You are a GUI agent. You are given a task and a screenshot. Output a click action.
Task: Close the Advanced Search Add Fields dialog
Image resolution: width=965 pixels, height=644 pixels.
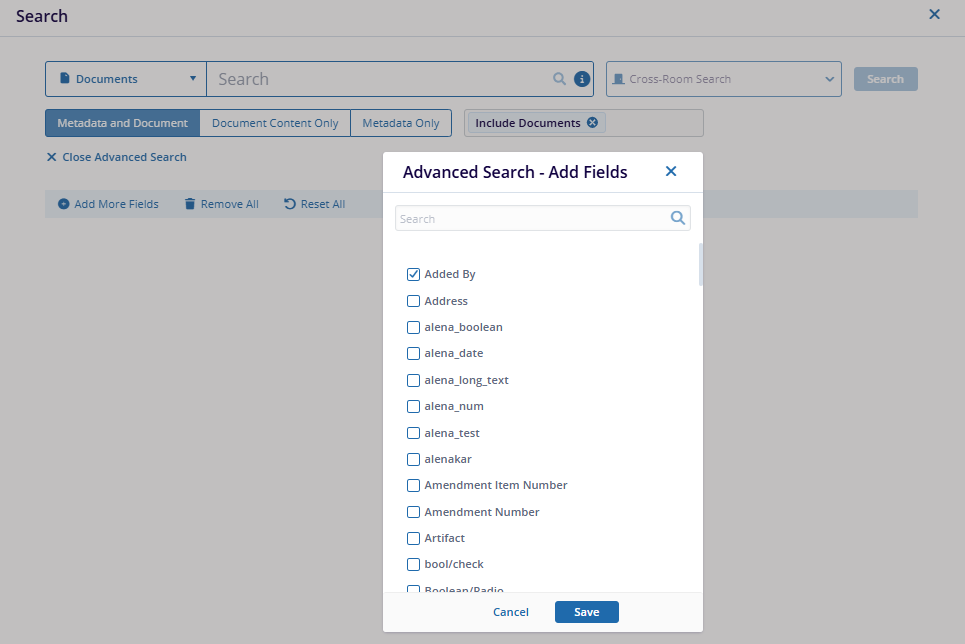(x=671, y=172)
